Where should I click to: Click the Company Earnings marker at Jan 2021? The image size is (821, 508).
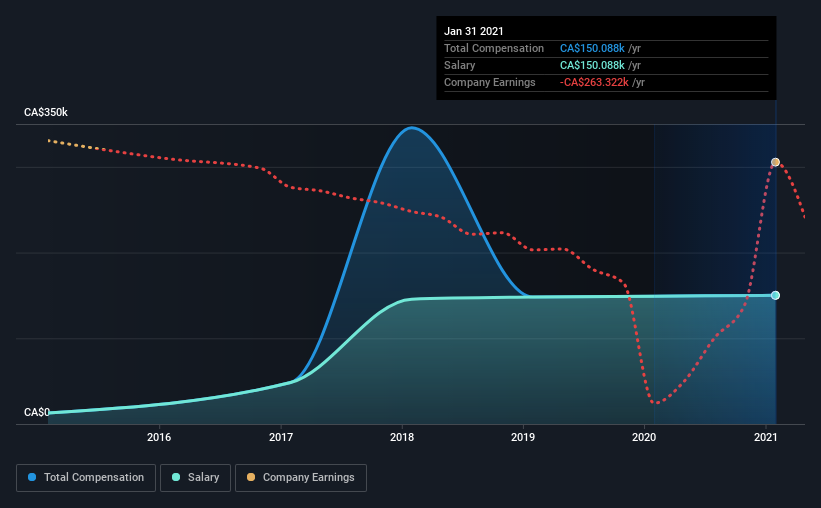775,162
